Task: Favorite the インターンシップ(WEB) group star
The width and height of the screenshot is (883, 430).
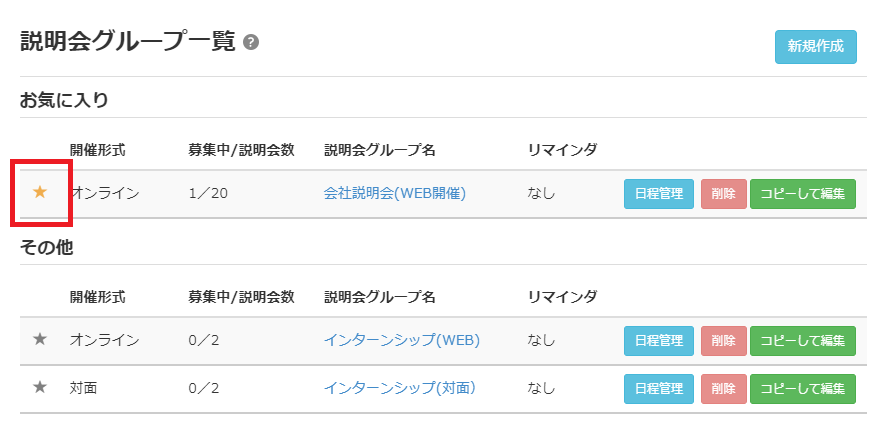Action: click(40, 339)
